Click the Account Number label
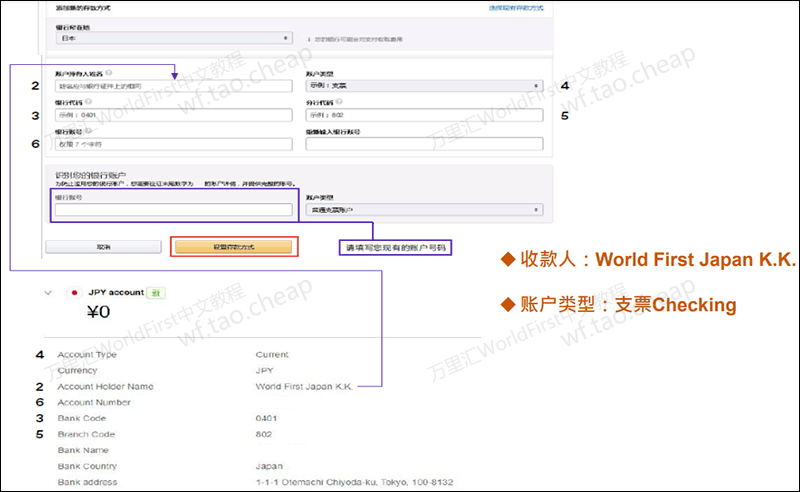 pyautogui.click(x=94, y=402)
